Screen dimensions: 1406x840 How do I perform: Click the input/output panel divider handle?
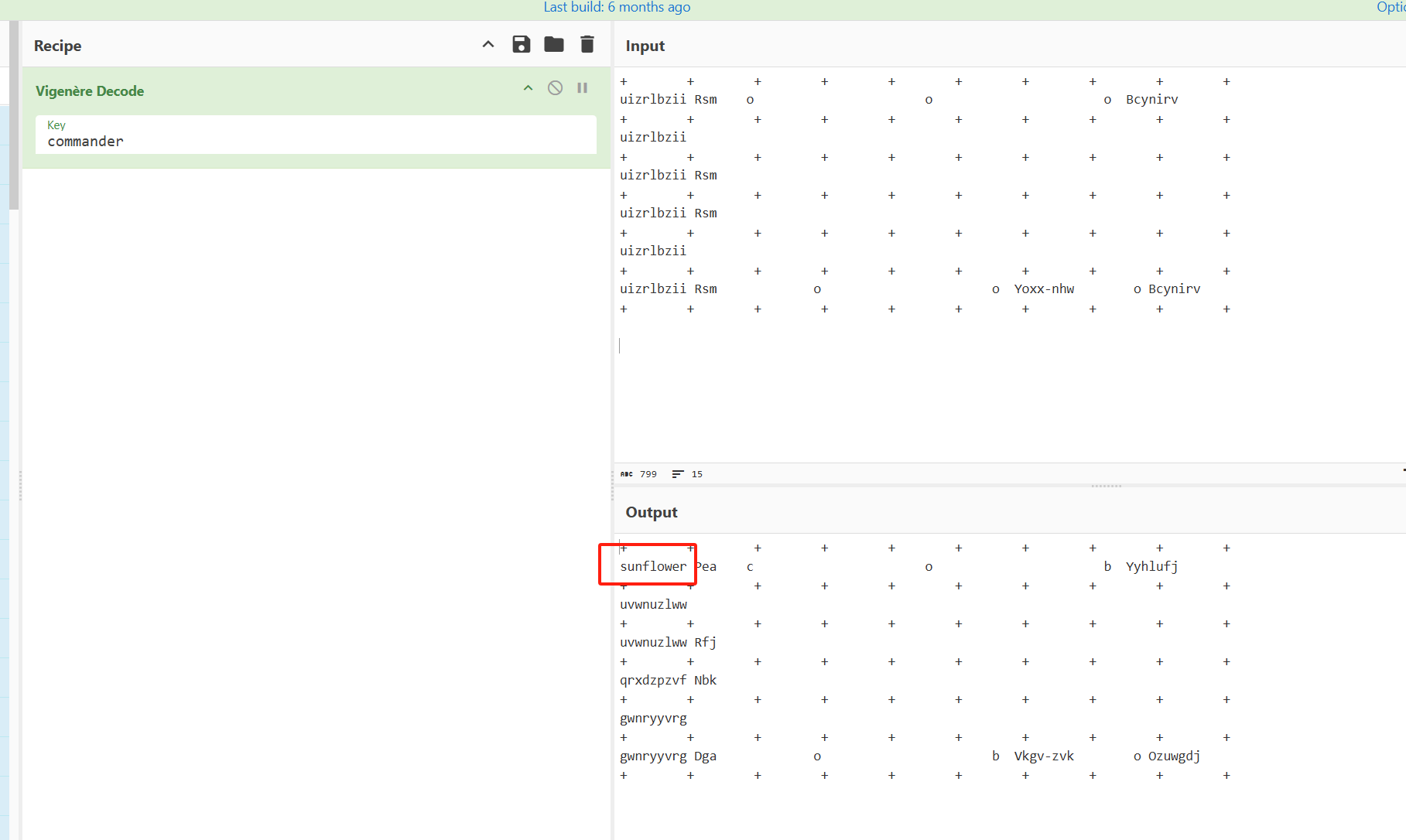(x=1107, y=486)
